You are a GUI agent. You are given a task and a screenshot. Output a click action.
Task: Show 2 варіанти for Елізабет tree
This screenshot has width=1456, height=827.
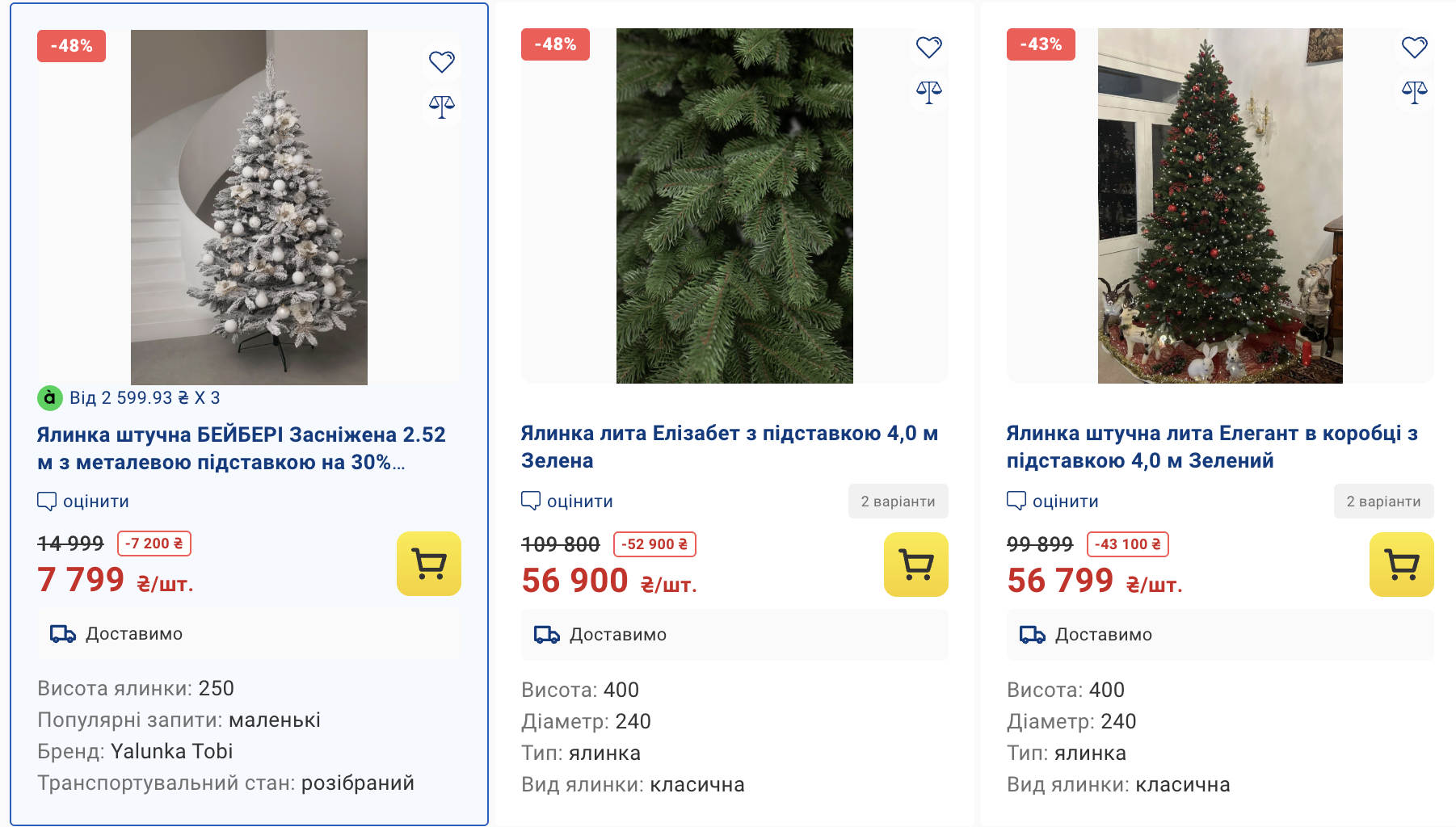[x=898, y=502]
